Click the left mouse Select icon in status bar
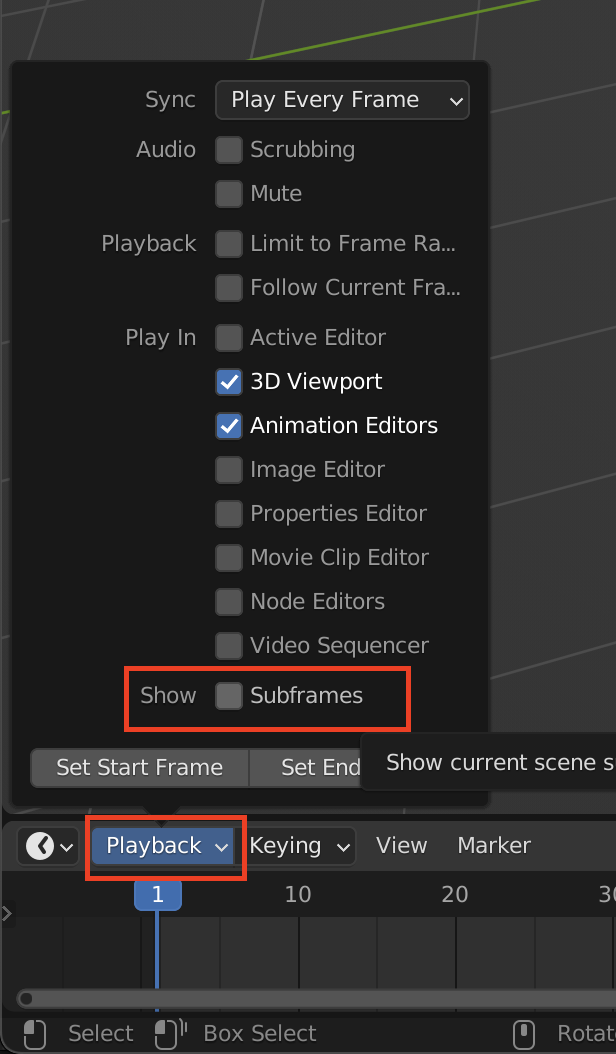Viewport: 616px width, 1054px height. [35, 1033]
